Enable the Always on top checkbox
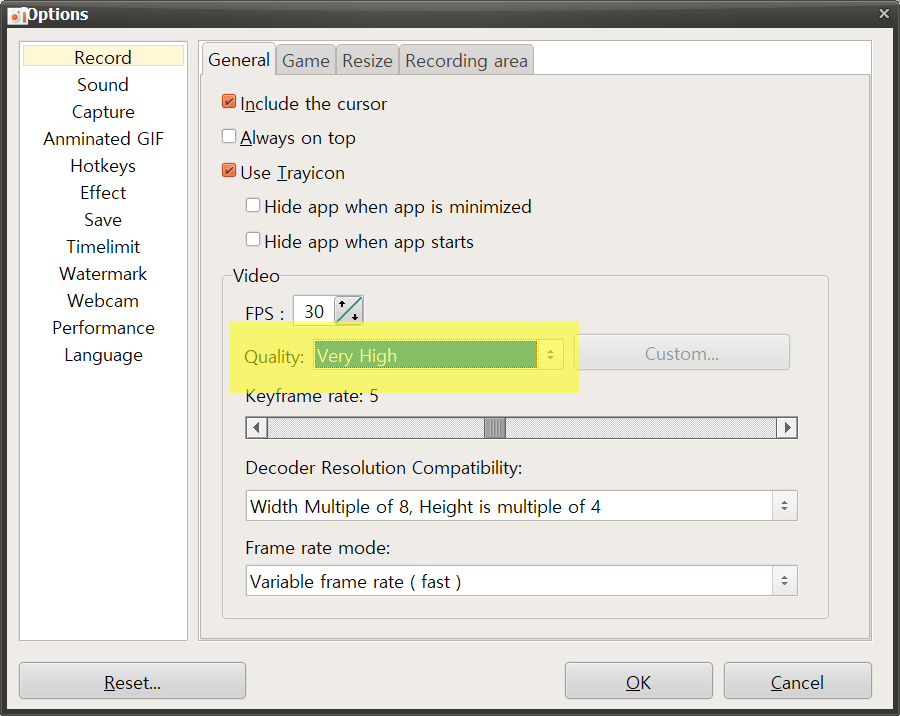 (x=228, y=137)
